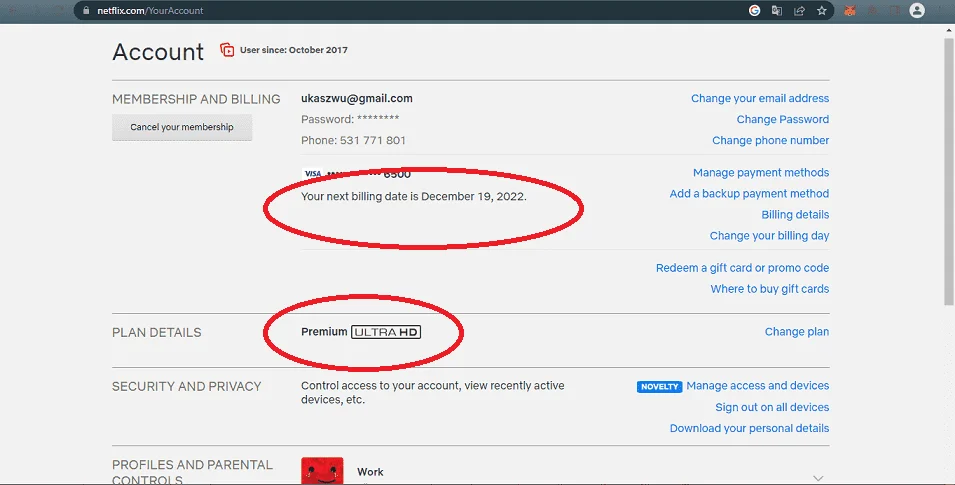The height and width of the screenshot is (485, 955).
Task: Open Change your email address link
Action: pyautogui.click(x=759, y=98)
